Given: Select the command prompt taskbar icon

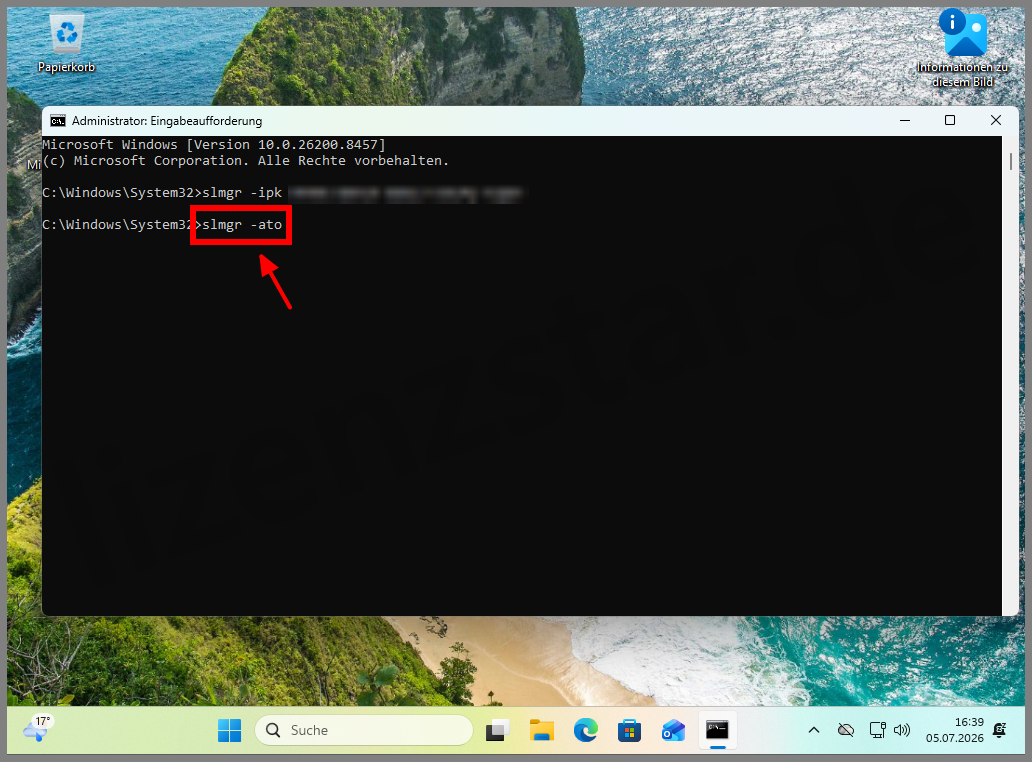Looking at the screenshot, I should (717, 730).
